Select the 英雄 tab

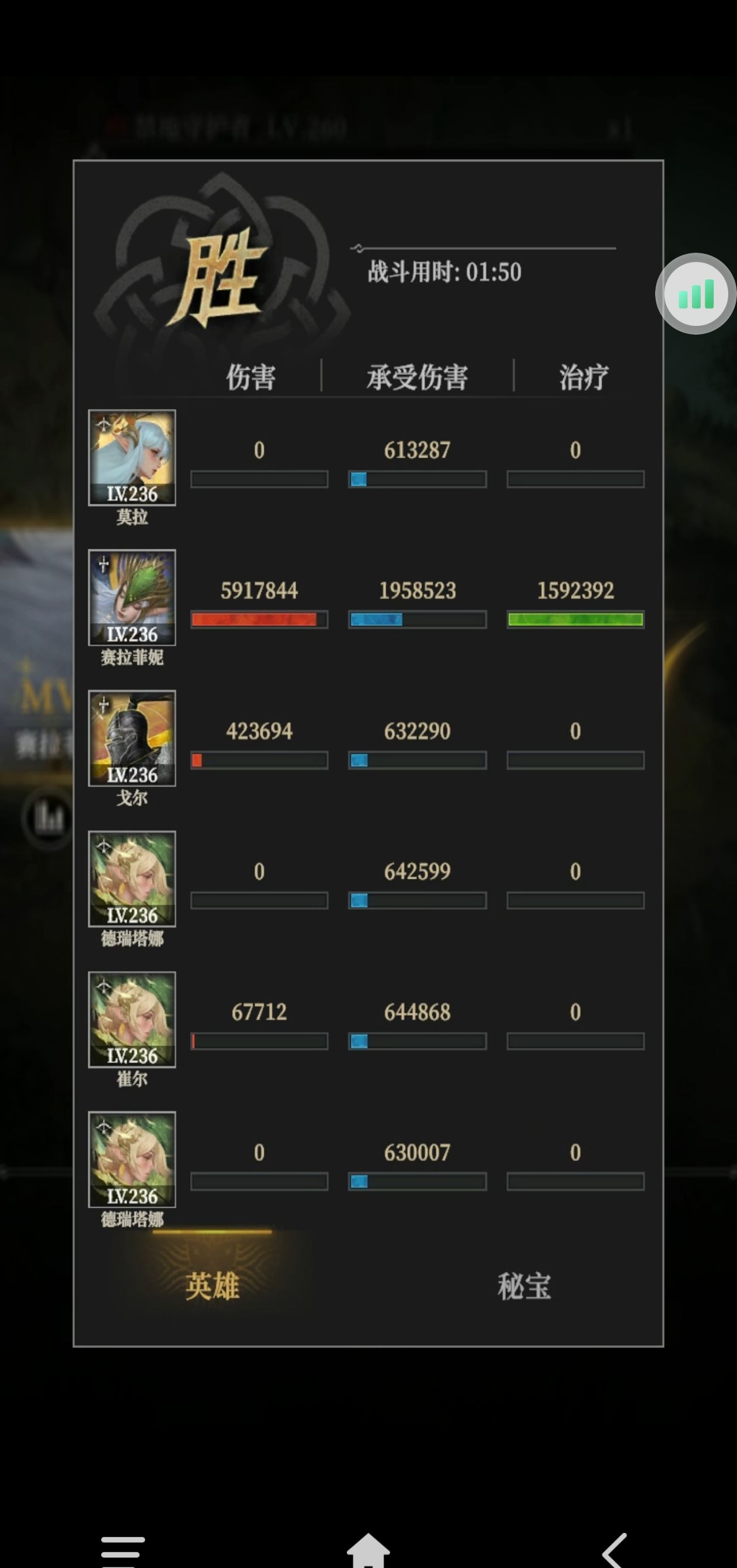[x=212, y=1286]
